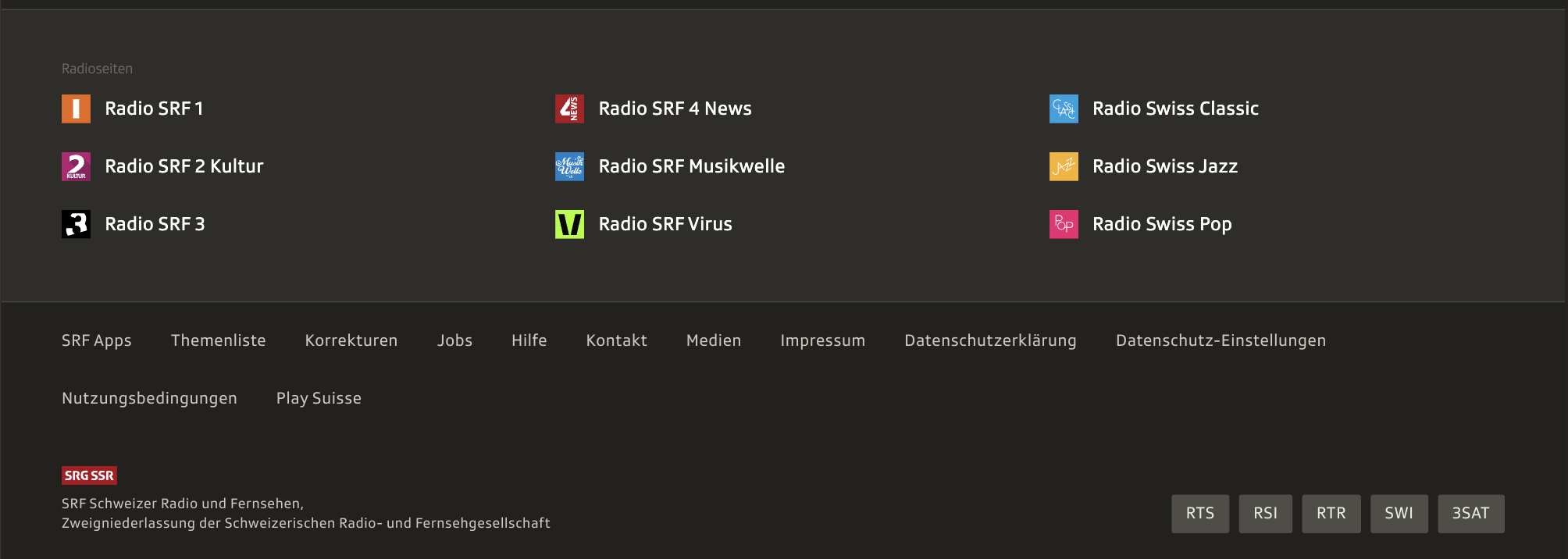Open Datenschutz-Einstellungen settings link
1568x559 pixels.
pyautogui.click(x=1221, y=340)
